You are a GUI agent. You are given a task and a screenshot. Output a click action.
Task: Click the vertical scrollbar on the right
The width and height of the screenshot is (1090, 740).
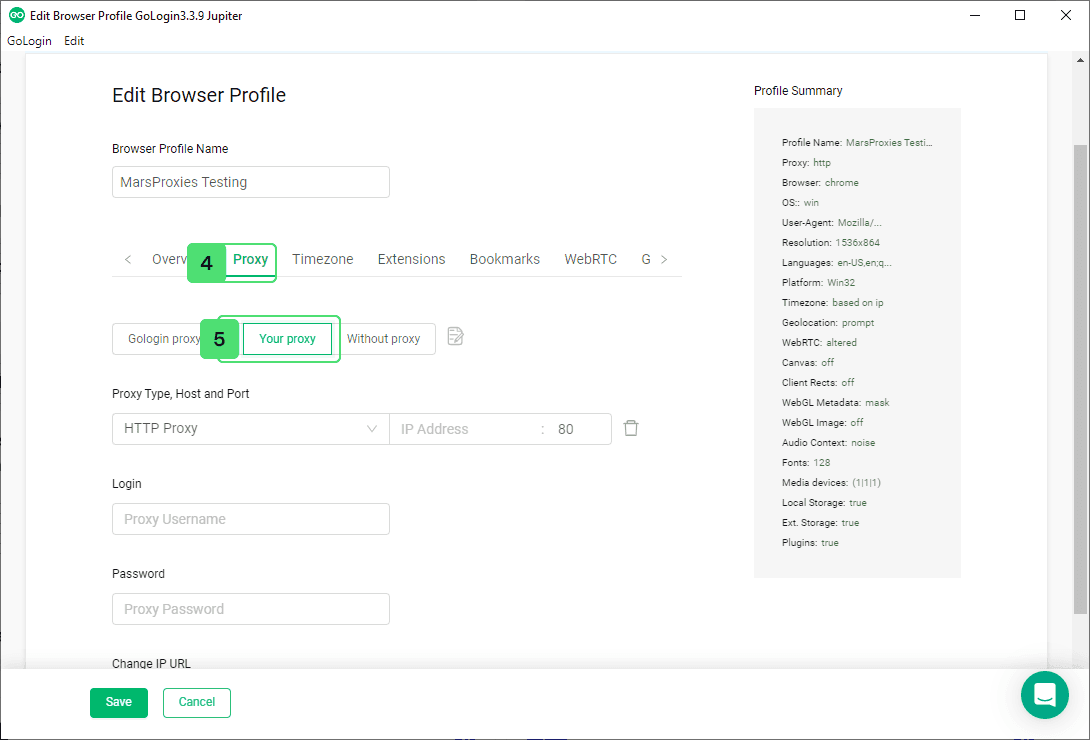pyautogui.click(x=1080, y=380)
